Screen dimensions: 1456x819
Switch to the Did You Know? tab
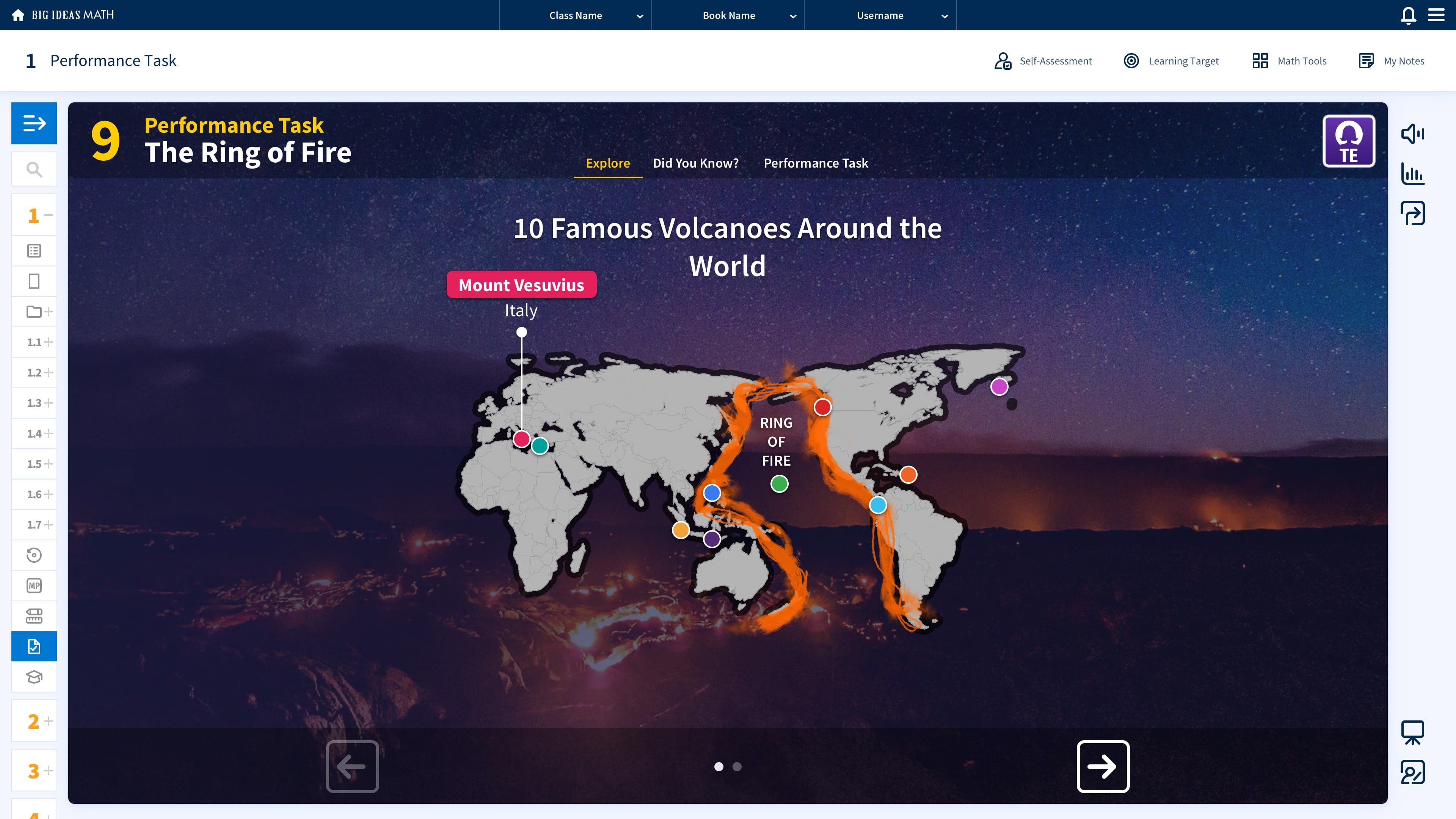696,163
